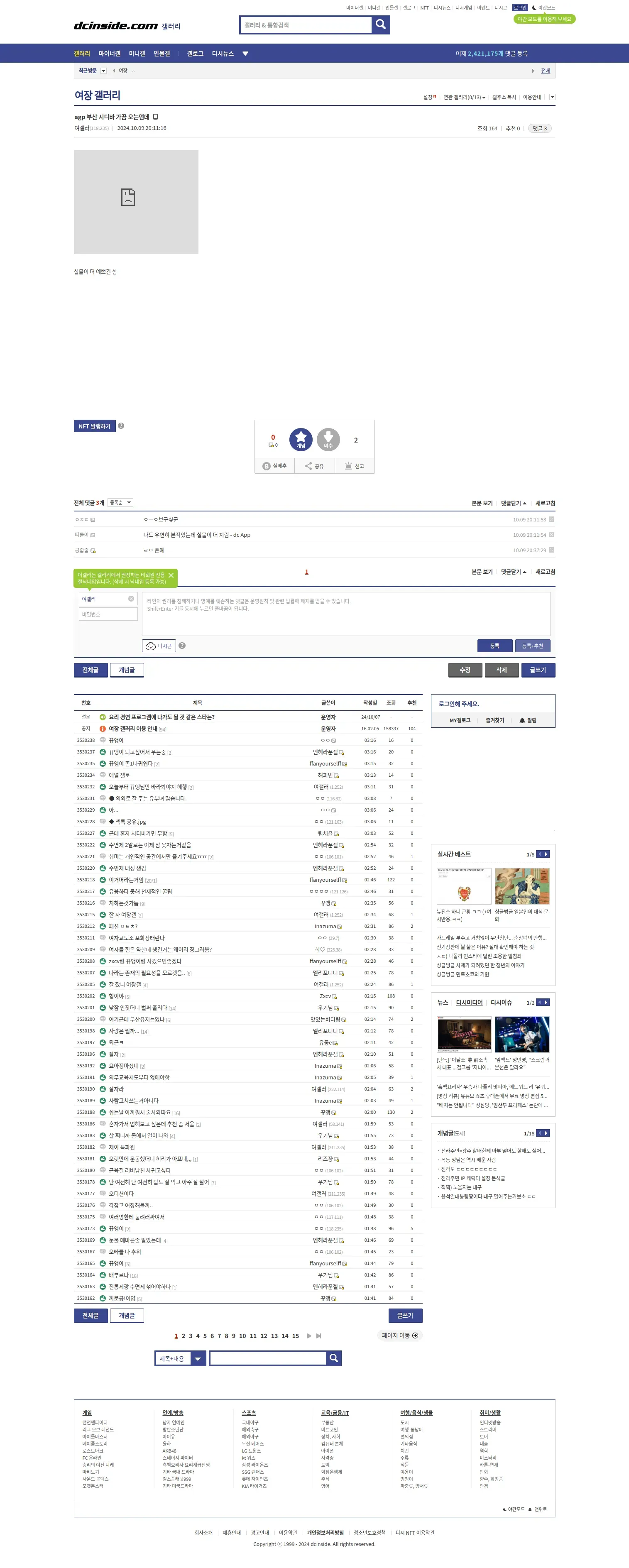The width and height of the screenshot is (629, 1568).
Task: Expand the main menu arrow next to 디시뉴스
Action: point(245,54)
